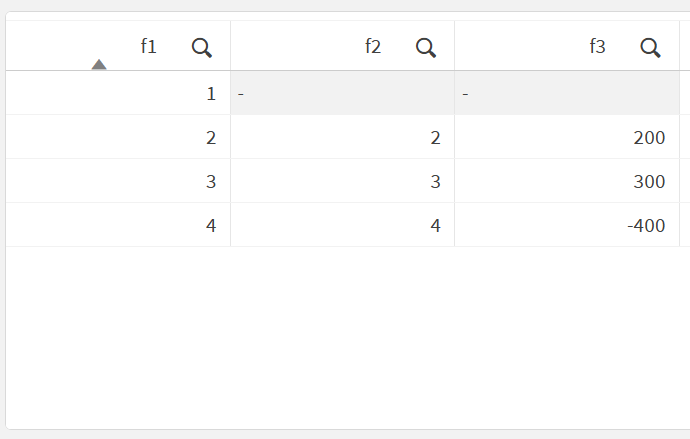690x439 pixels.
Task: Open search for column f2
Action: [426, 48]
